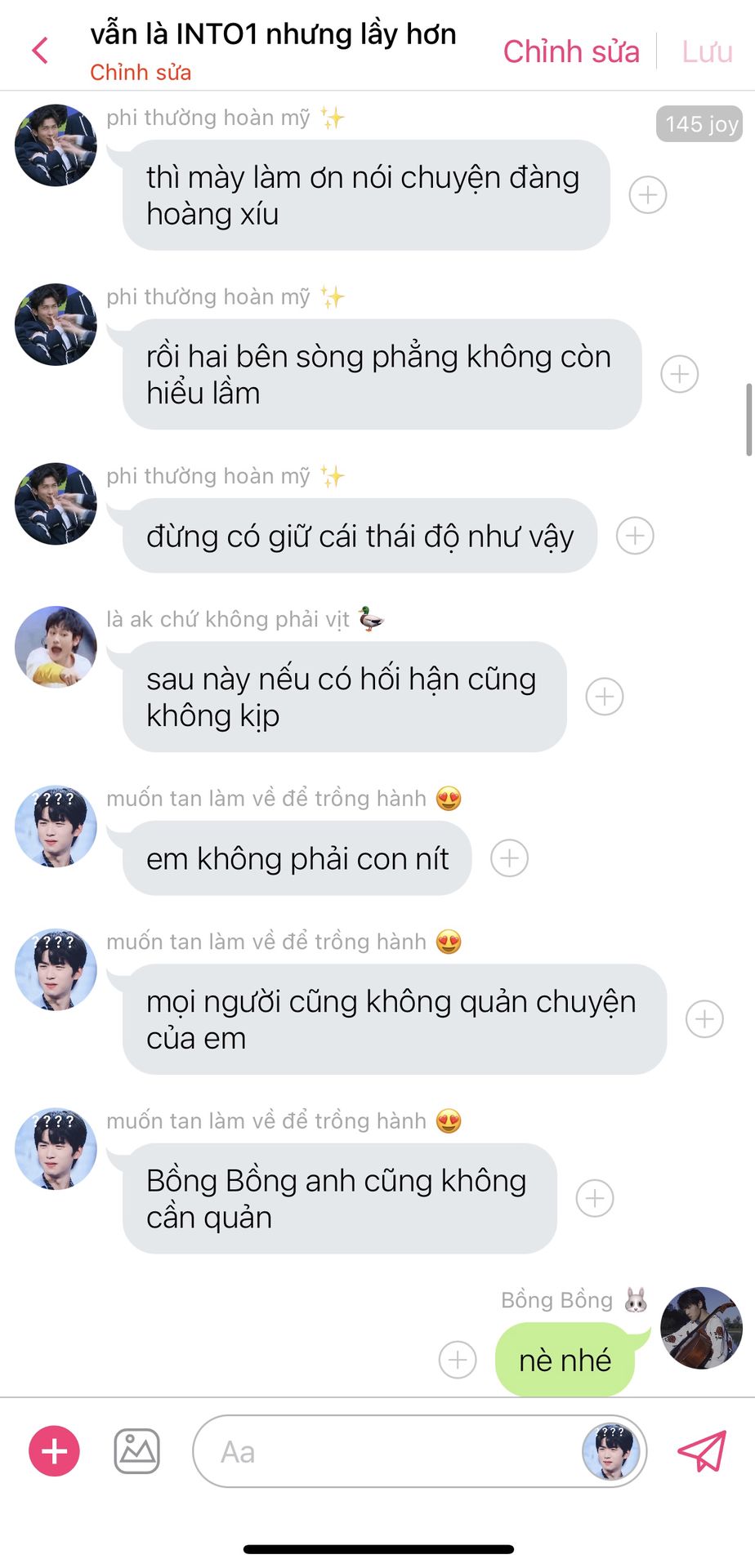
Task: Tap "Chỉnh sửa" in top right header
Action: (571, 51)
